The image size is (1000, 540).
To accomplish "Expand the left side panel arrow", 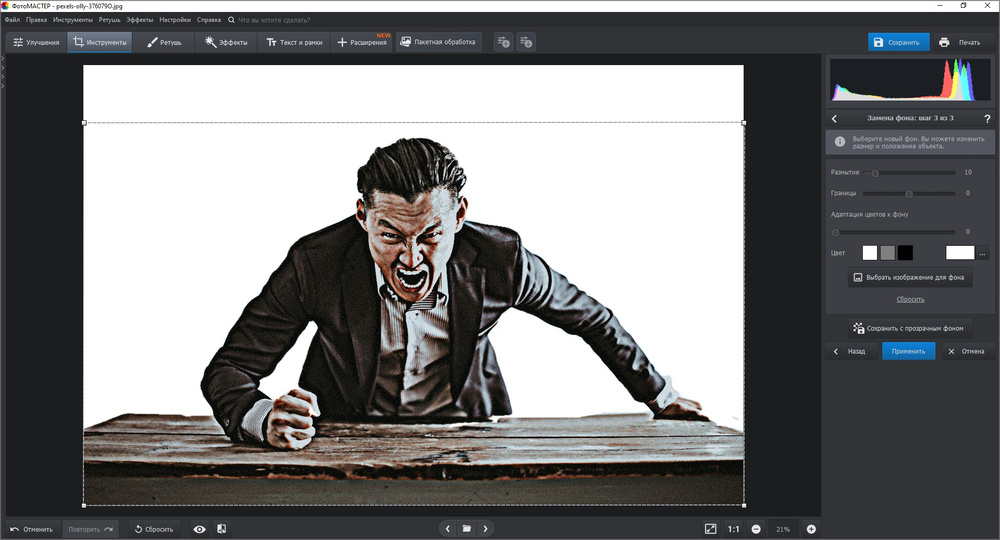I will click(x=3, y=60).
